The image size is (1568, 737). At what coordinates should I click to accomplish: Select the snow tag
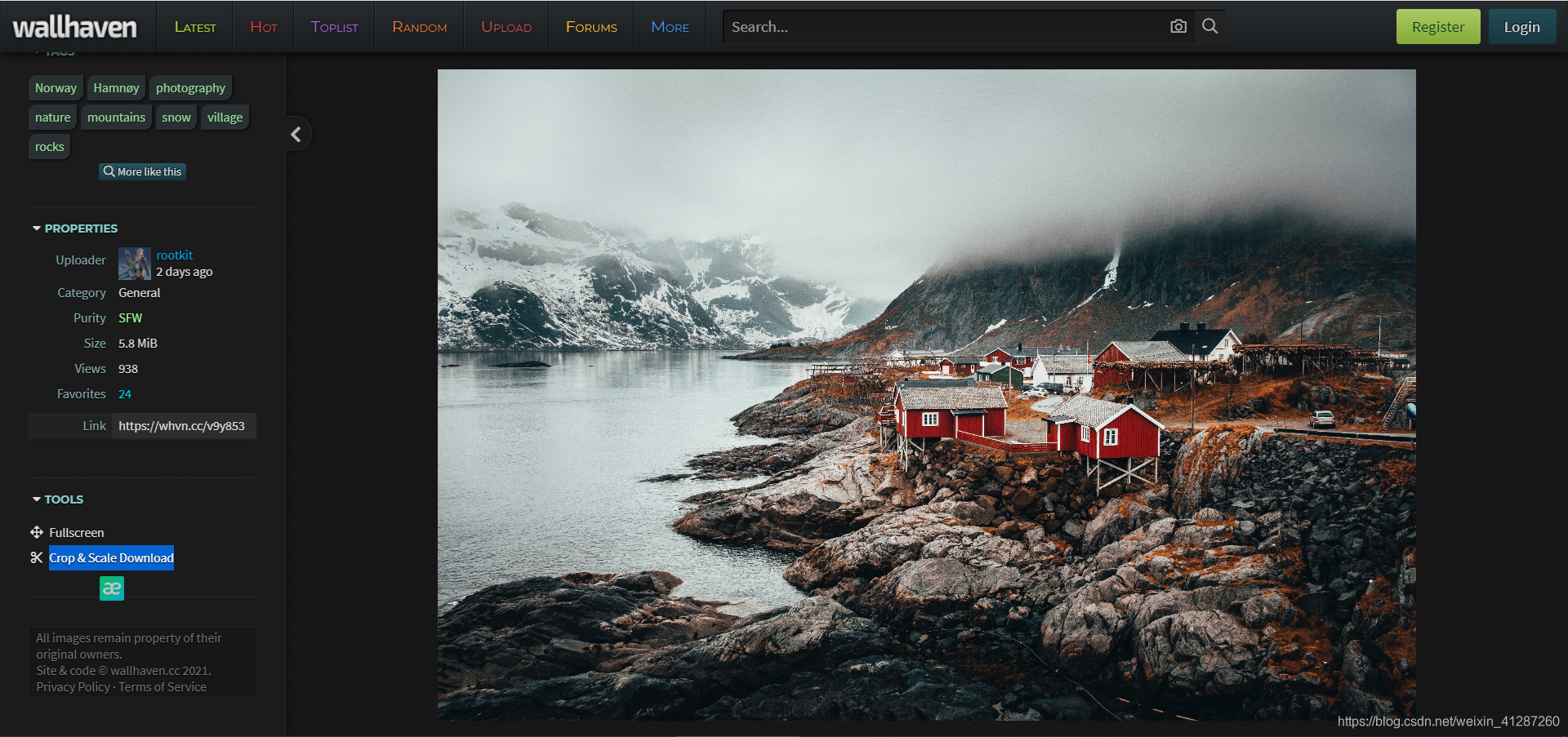176,117
